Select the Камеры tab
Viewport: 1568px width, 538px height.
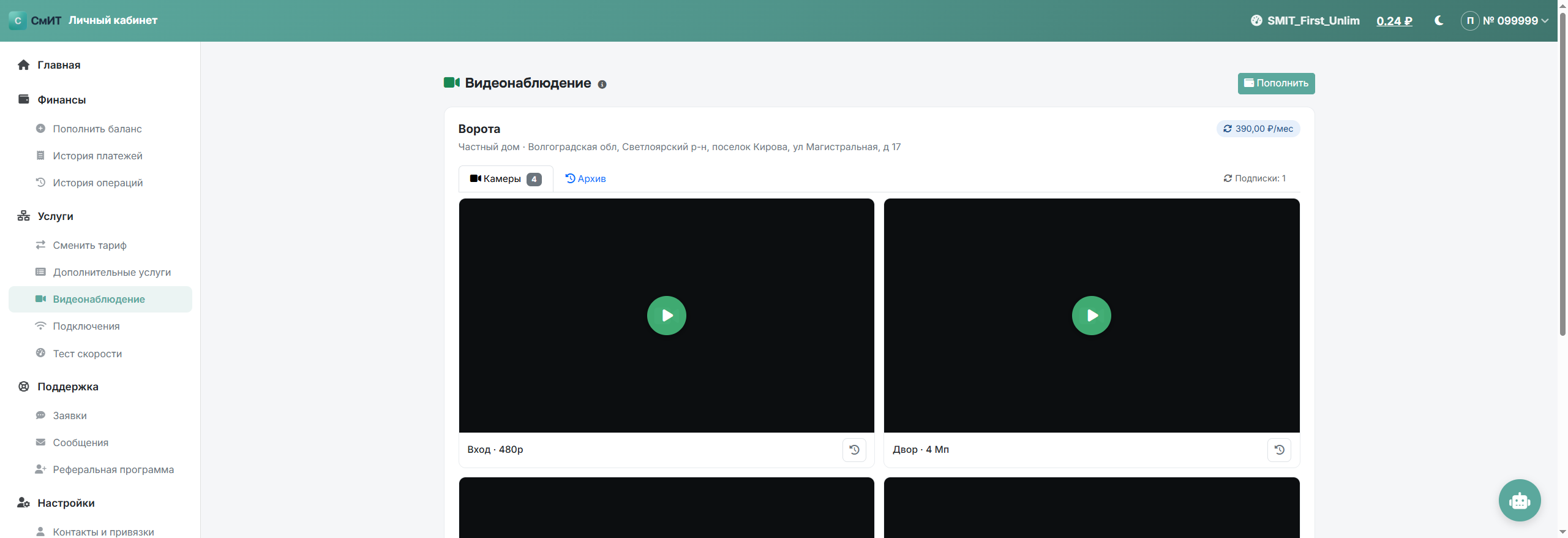click(x=506, y=179)
